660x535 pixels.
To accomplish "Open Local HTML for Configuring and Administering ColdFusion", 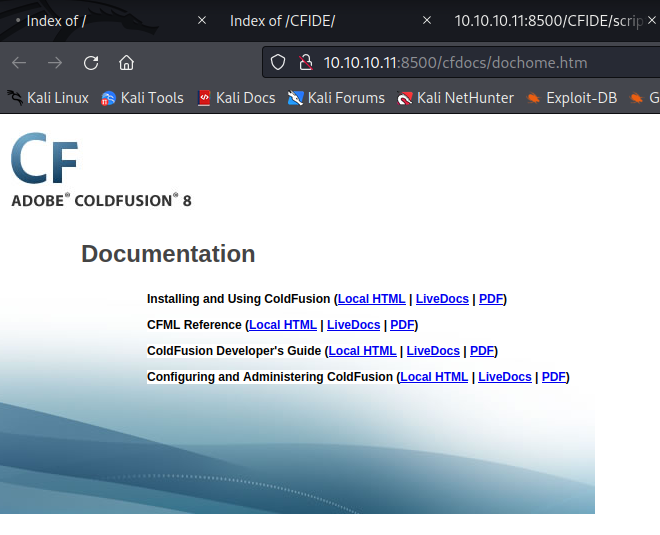I will pos(434,377).
